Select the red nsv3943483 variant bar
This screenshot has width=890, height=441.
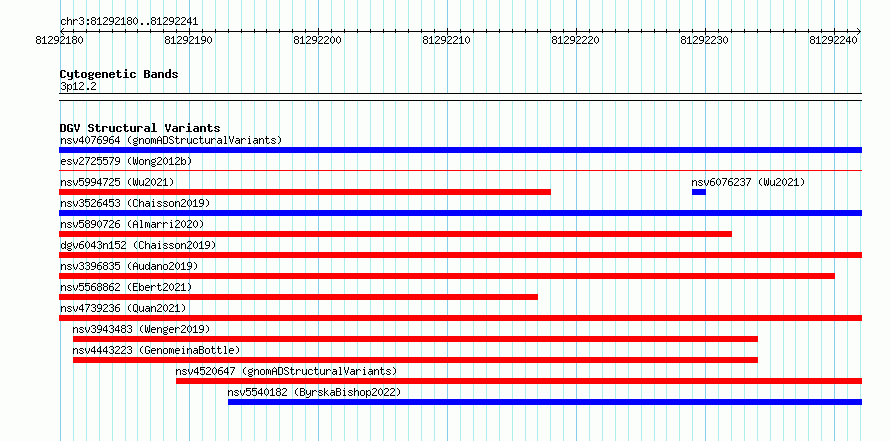click(415, 339)
